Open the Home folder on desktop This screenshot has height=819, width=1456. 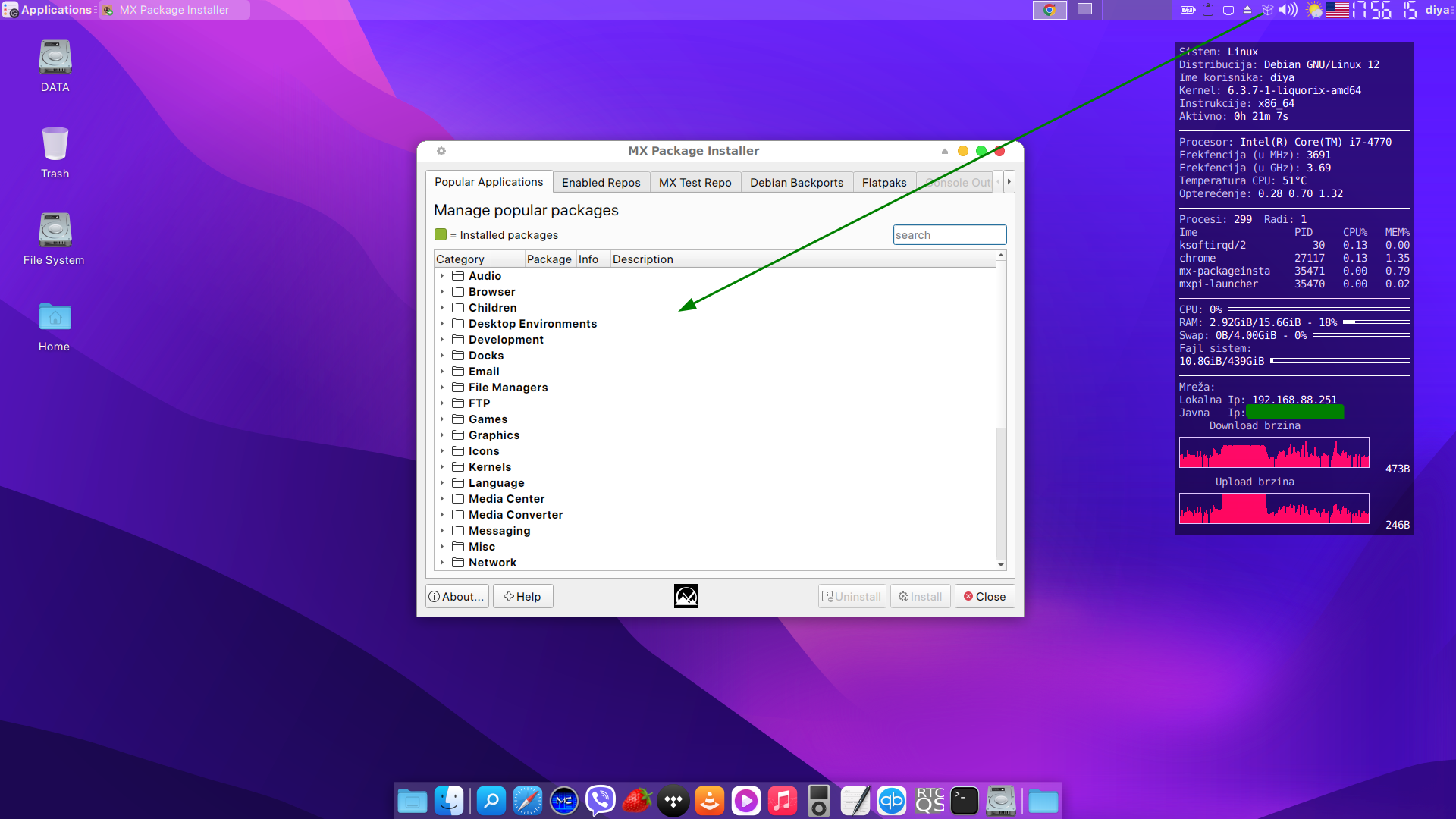pyautogui.click(x=55, y=326)
